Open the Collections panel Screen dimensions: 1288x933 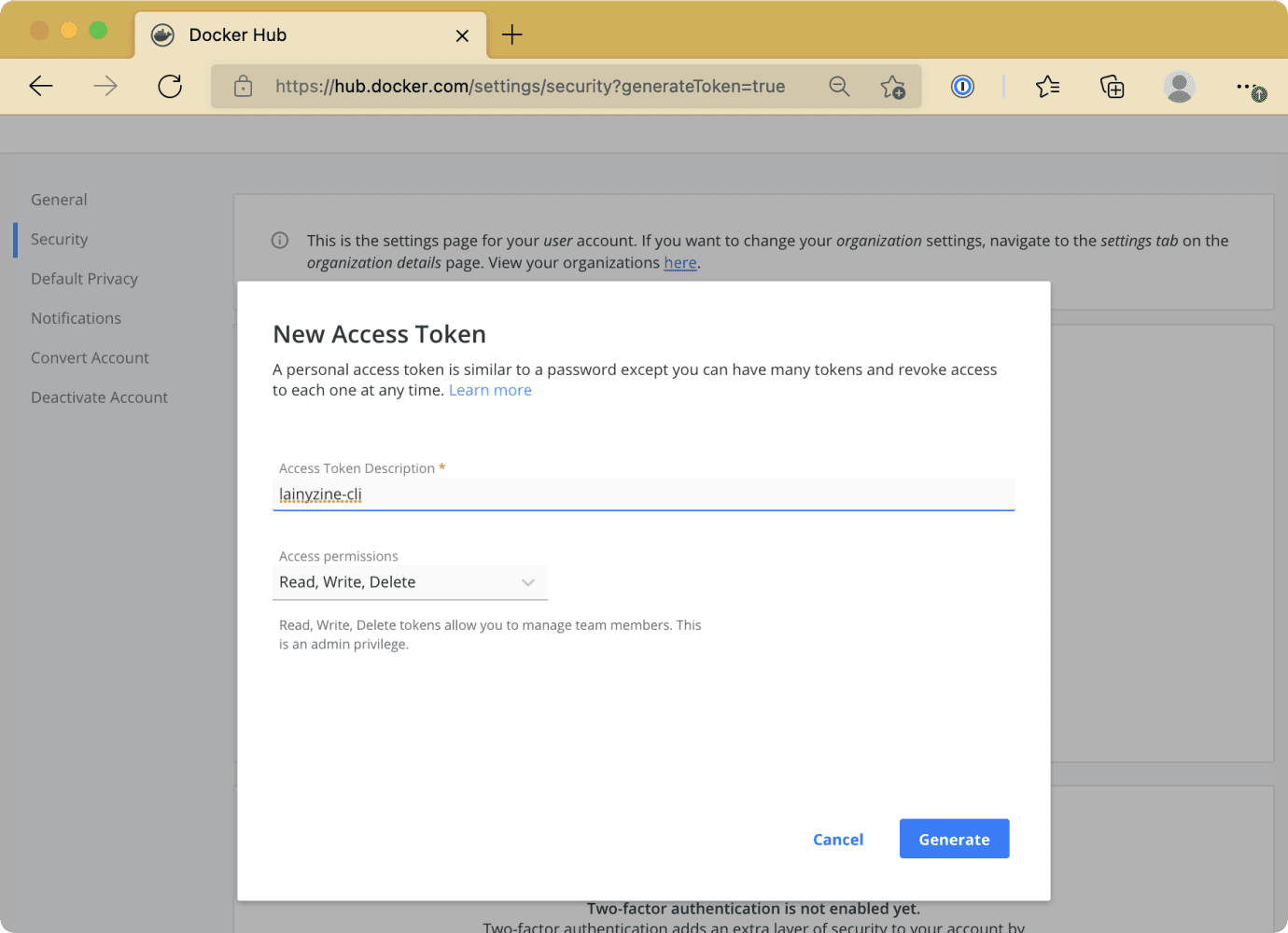click(x=1112, y=87)
